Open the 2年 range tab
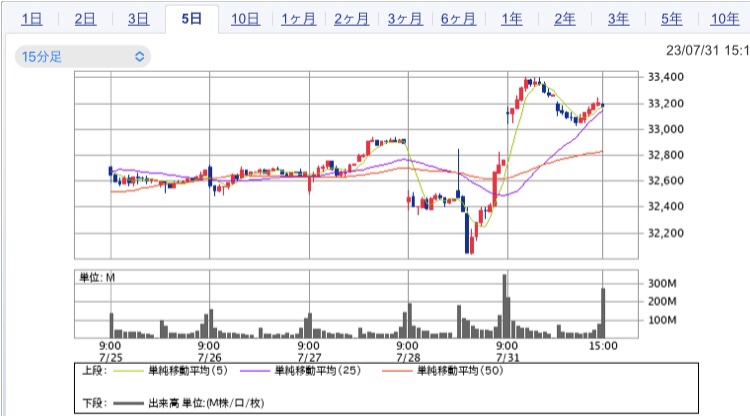 tap(565, 19)
